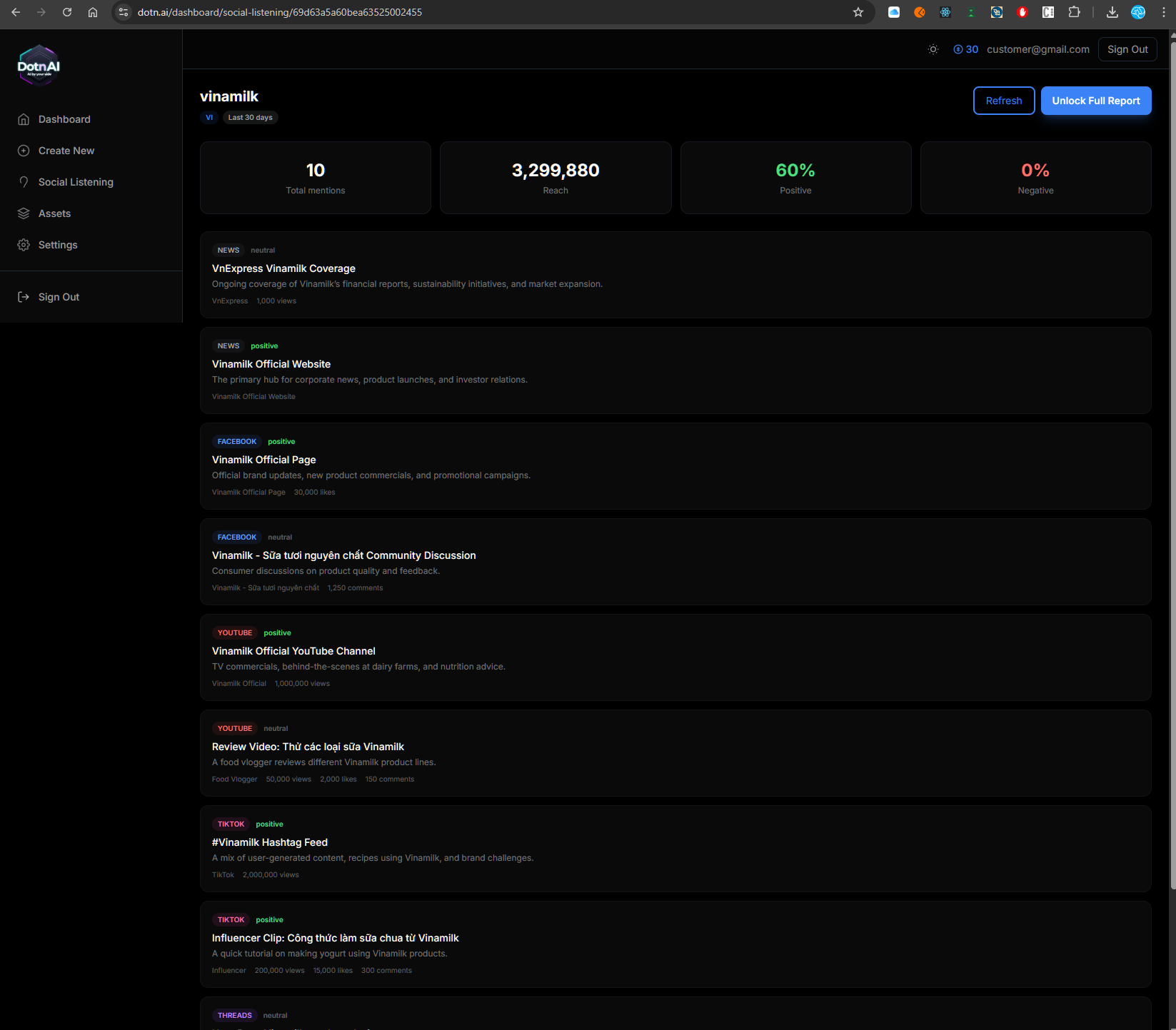Viewport: 1176px width, 1030px height.
Task: Click the 1,000,000 views text
Action: pyautogui.click(x=302, y=683)
